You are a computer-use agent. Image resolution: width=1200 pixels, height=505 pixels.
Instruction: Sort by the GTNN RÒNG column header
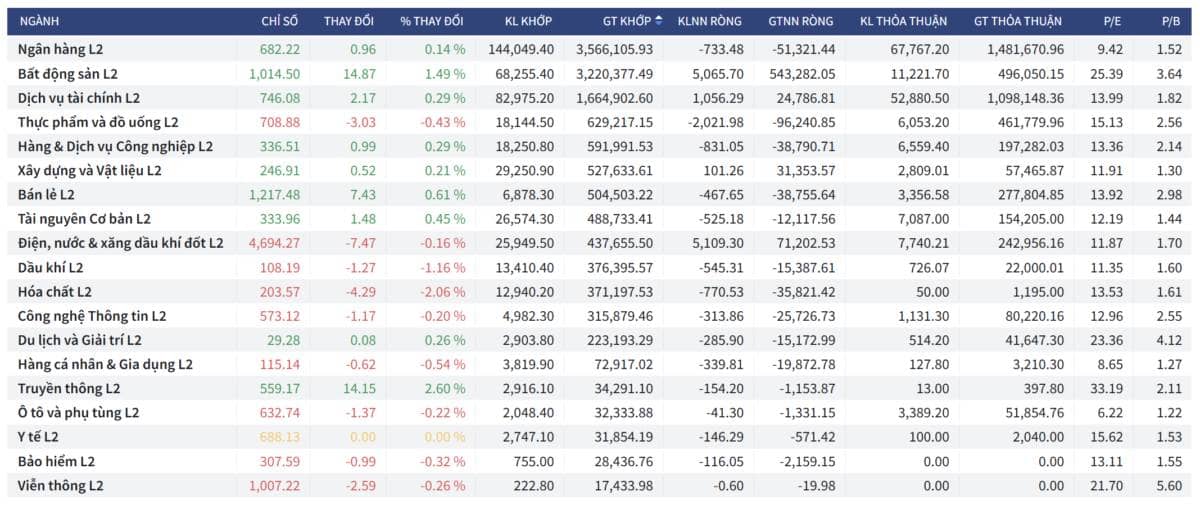pyautogui.click(x=801, y=21)
